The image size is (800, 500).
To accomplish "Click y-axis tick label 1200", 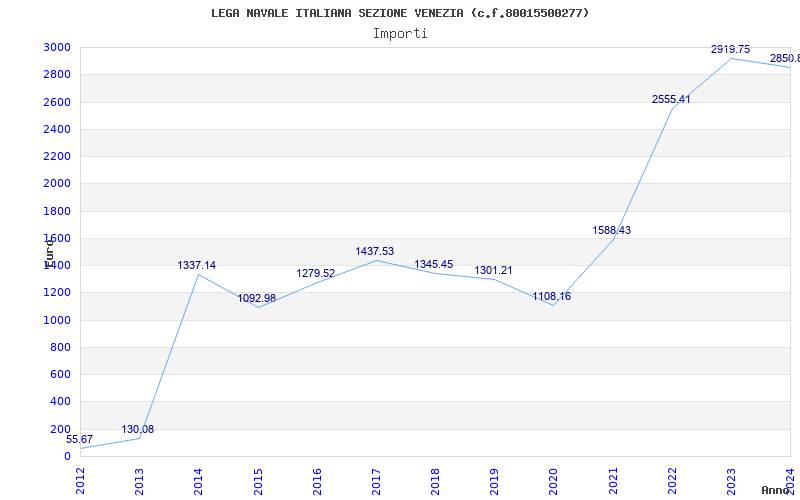I will point(57,293).
